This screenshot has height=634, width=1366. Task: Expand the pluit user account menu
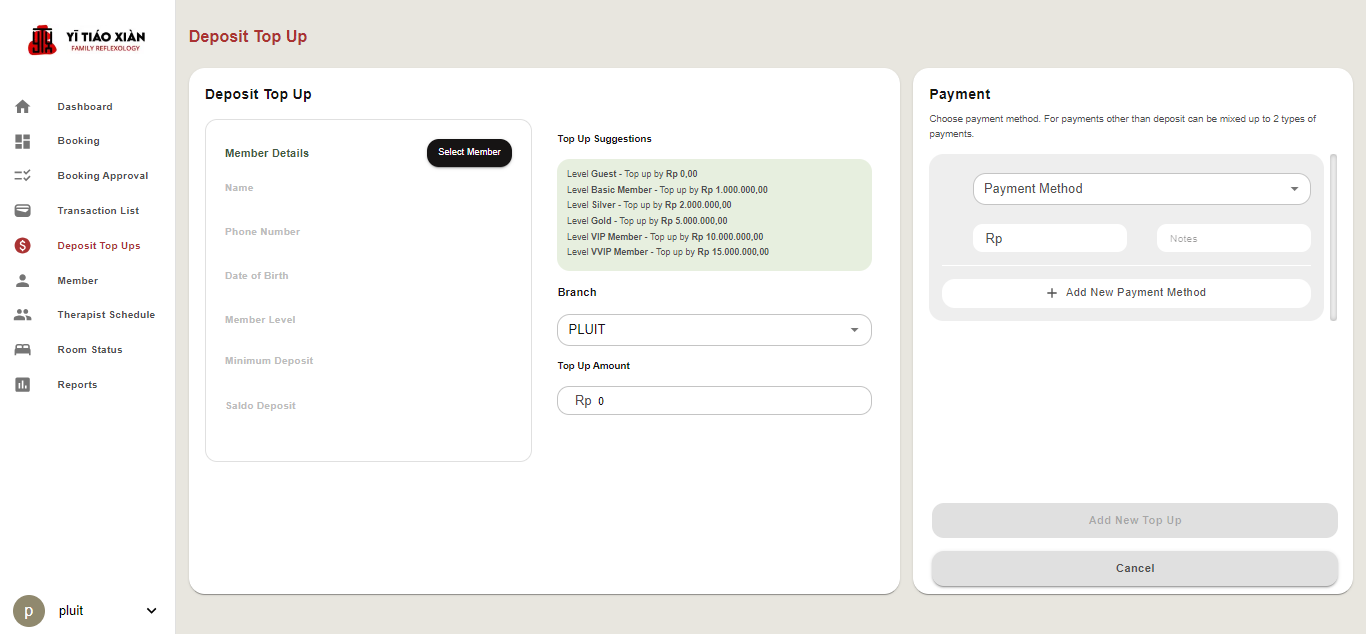click(152, 611)
